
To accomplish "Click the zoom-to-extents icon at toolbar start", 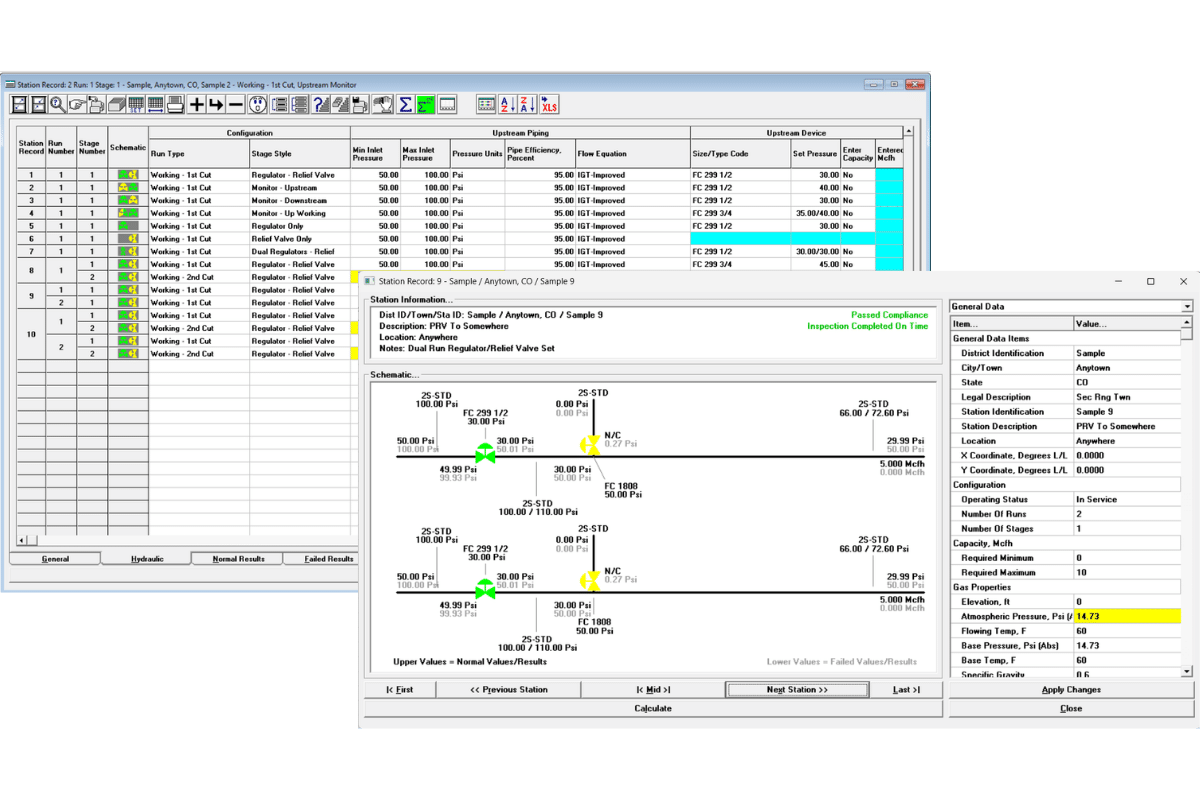I will (x=20, y=104).
